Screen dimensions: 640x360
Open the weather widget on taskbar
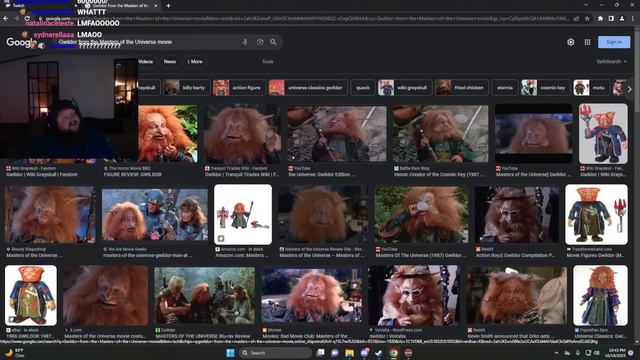click(x=14, y=353)
